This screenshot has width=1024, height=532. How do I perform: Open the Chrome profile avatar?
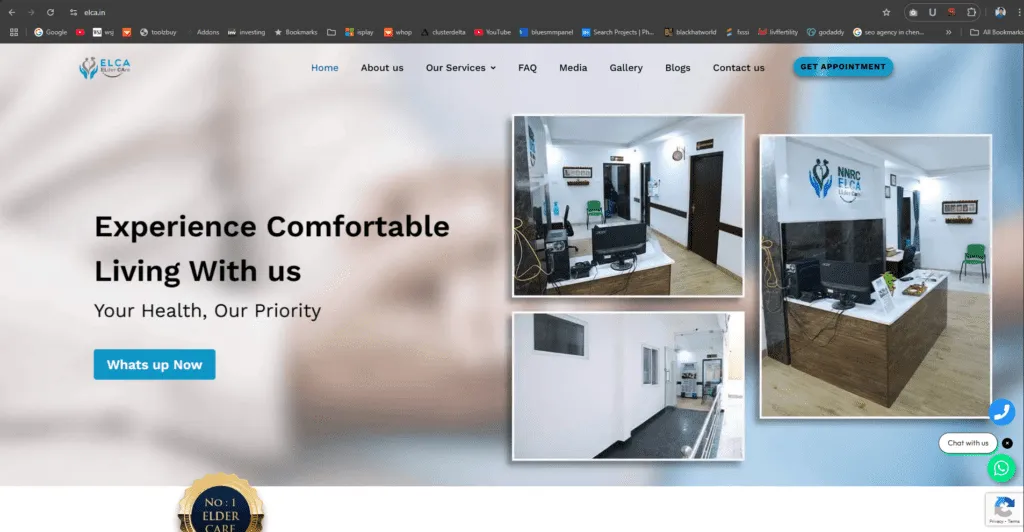coord(1000,12)
